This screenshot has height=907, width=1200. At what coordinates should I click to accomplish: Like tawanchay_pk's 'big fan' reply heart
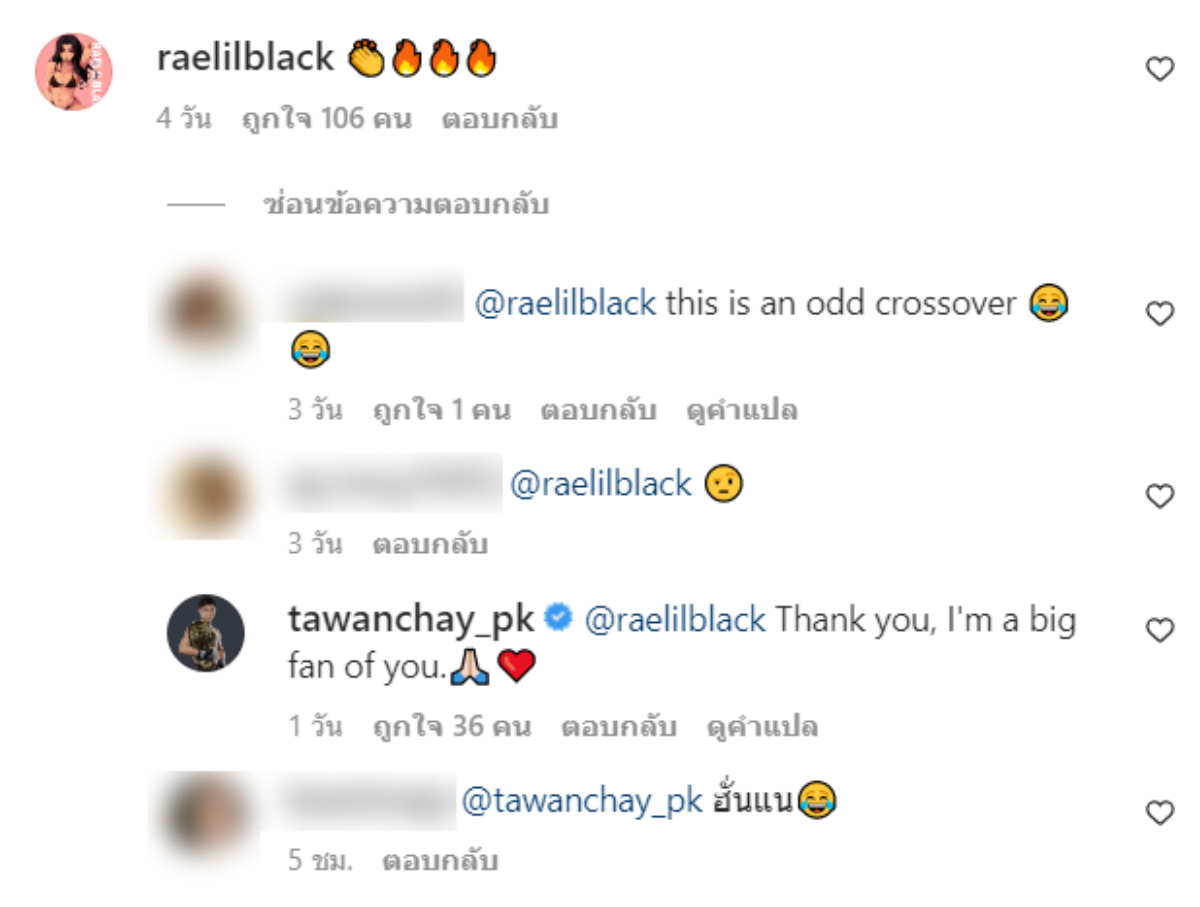[1159, 630]
